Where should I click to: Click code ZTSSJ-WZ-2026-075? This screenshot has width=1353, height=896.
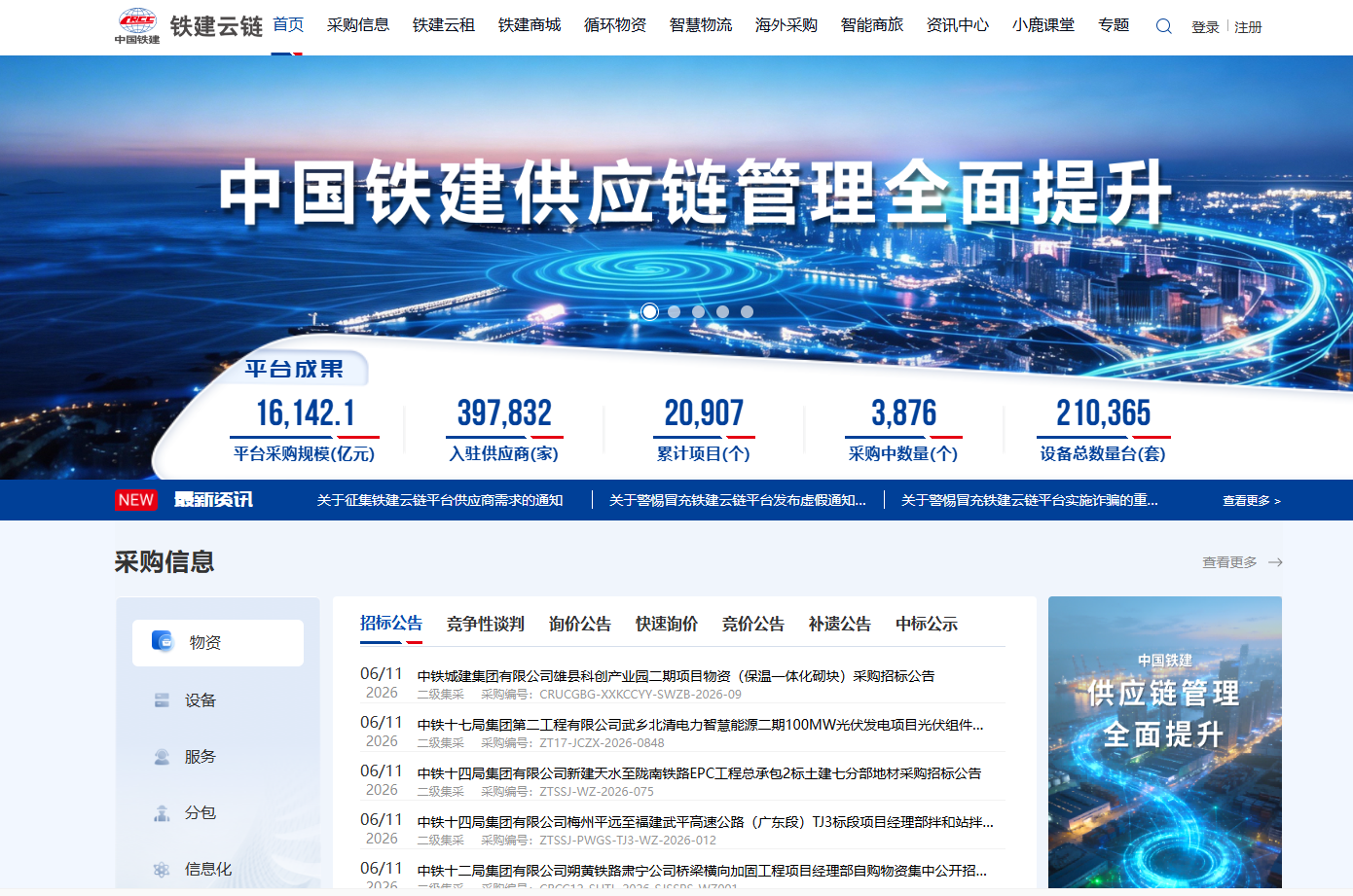click(x=597, y=792)
